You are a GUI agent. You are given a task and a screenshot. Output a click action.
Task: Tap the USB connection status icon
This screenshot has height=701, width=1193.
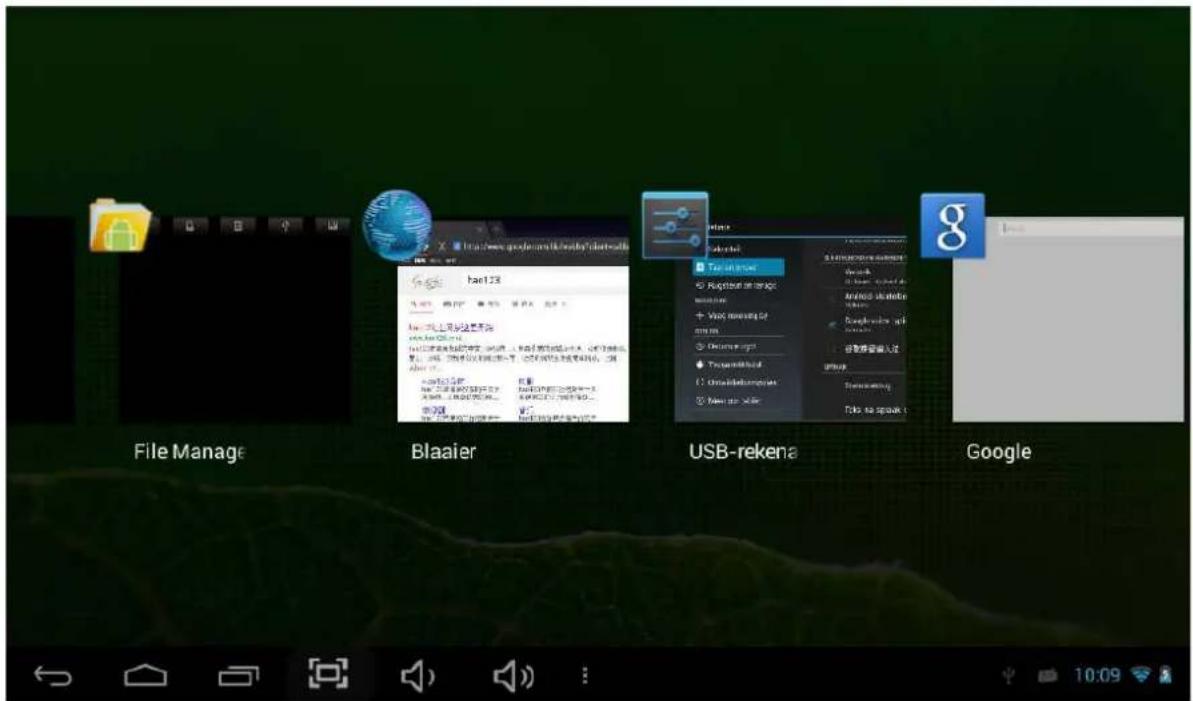tap(1011, 676)
